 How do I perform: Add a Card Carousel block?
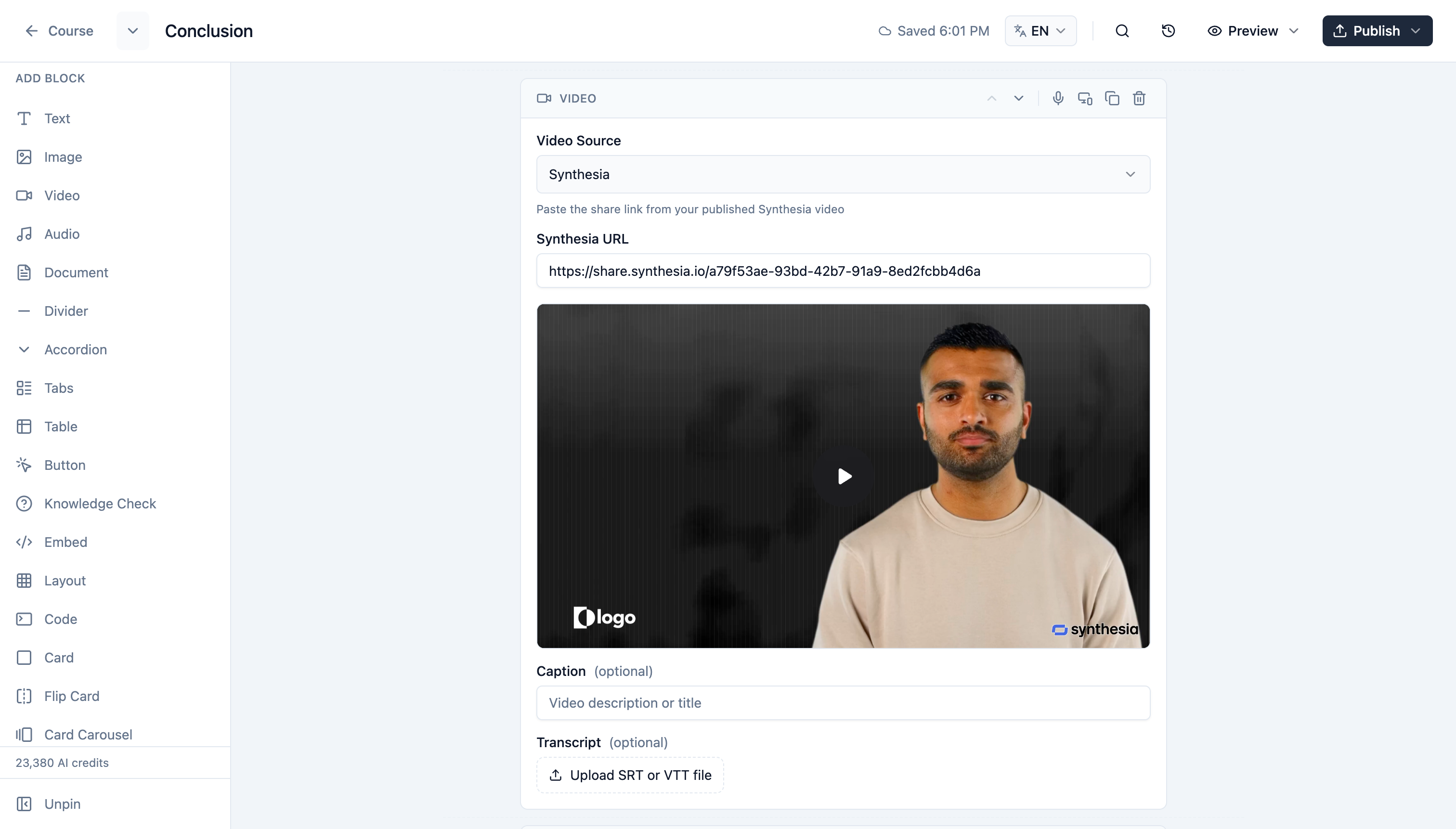point(88,734)
